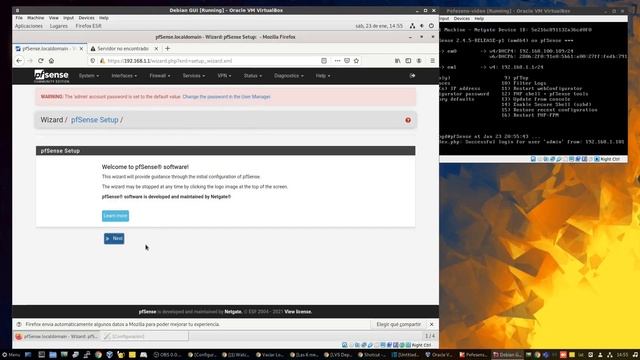640x360 pixels.
Task: Open the System dropdown in pfSense navbar
Action: point(89,76)
